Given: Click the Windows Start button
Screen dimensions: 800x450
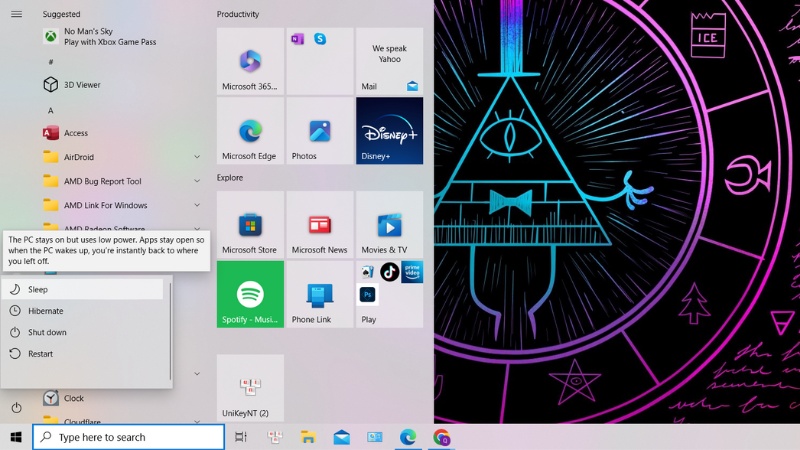Looking at the screenshot, I should pyautogui.click(x=16, y=437).
